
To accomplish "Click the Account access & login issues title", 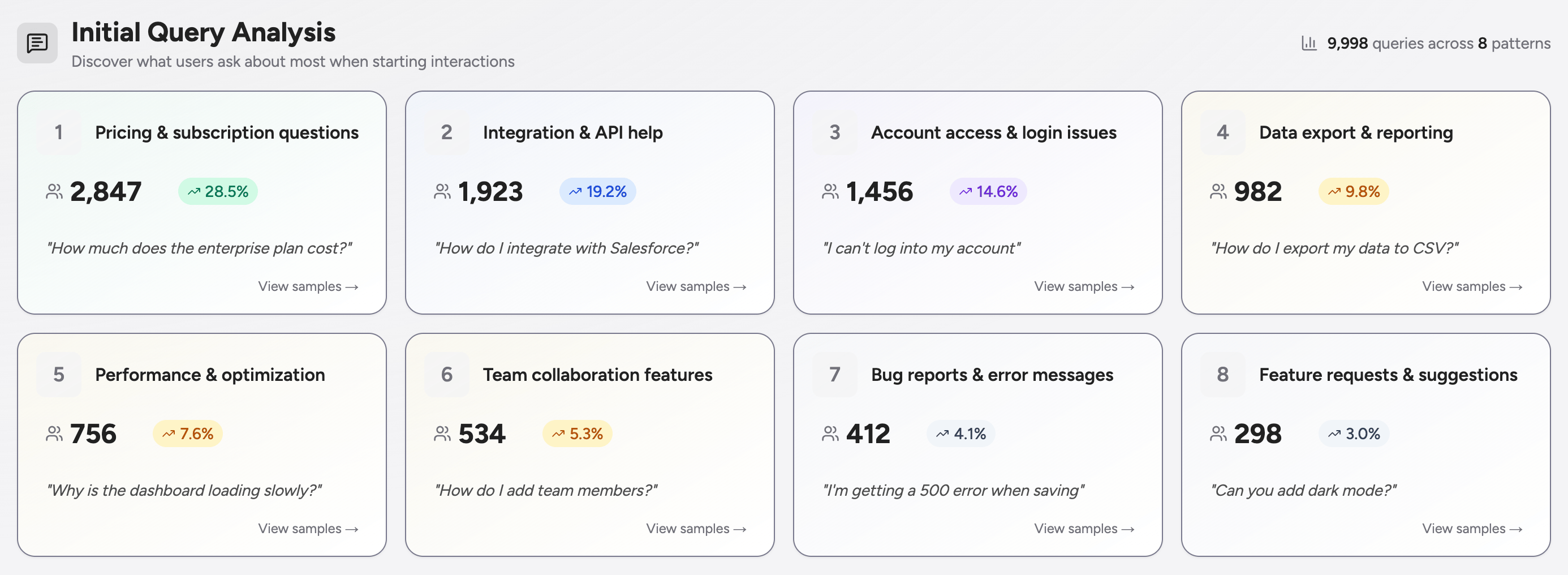I will point(994,133).
